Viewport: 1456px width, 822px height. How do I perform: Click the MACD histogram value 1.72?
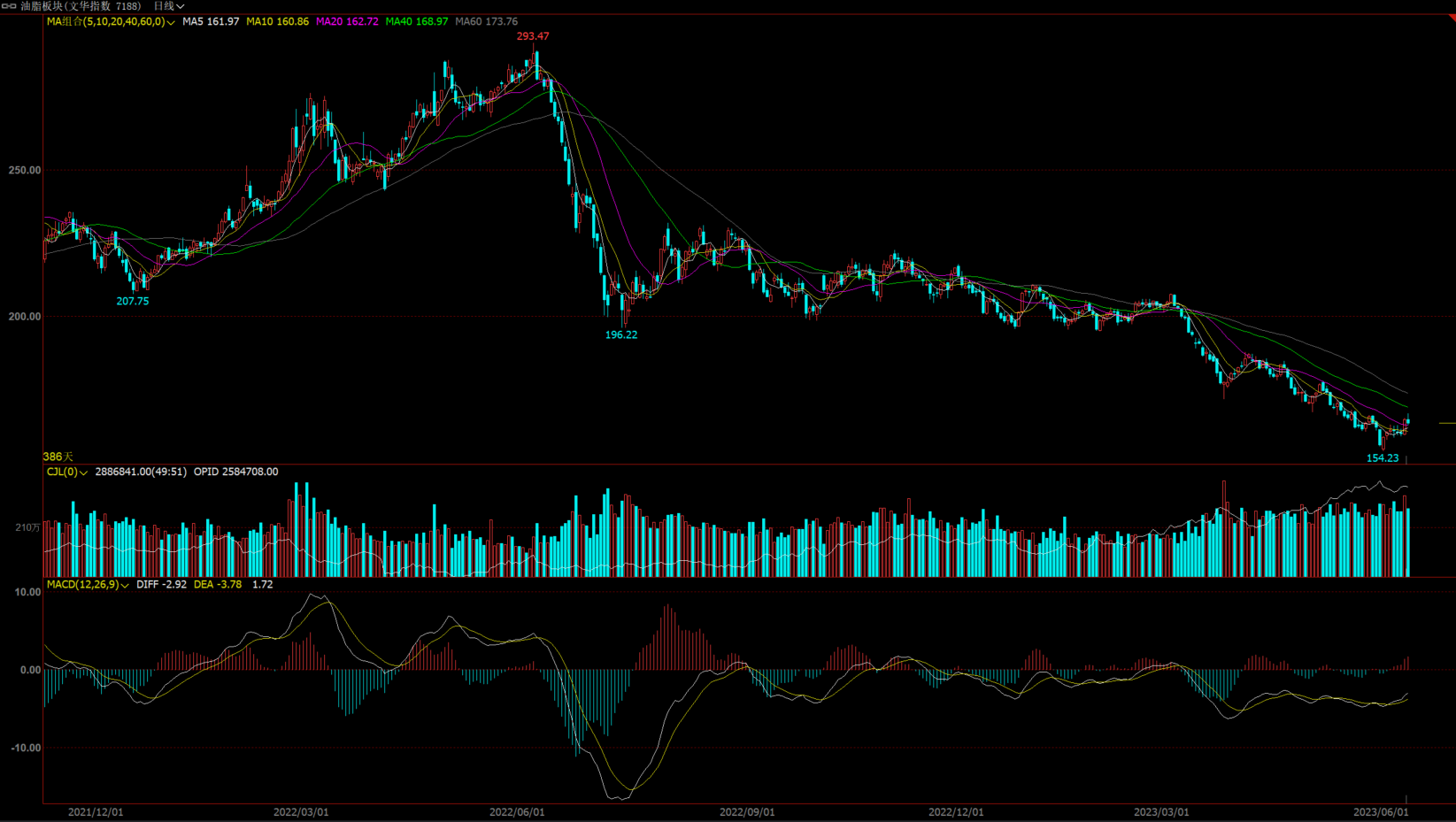coord(263,584)
